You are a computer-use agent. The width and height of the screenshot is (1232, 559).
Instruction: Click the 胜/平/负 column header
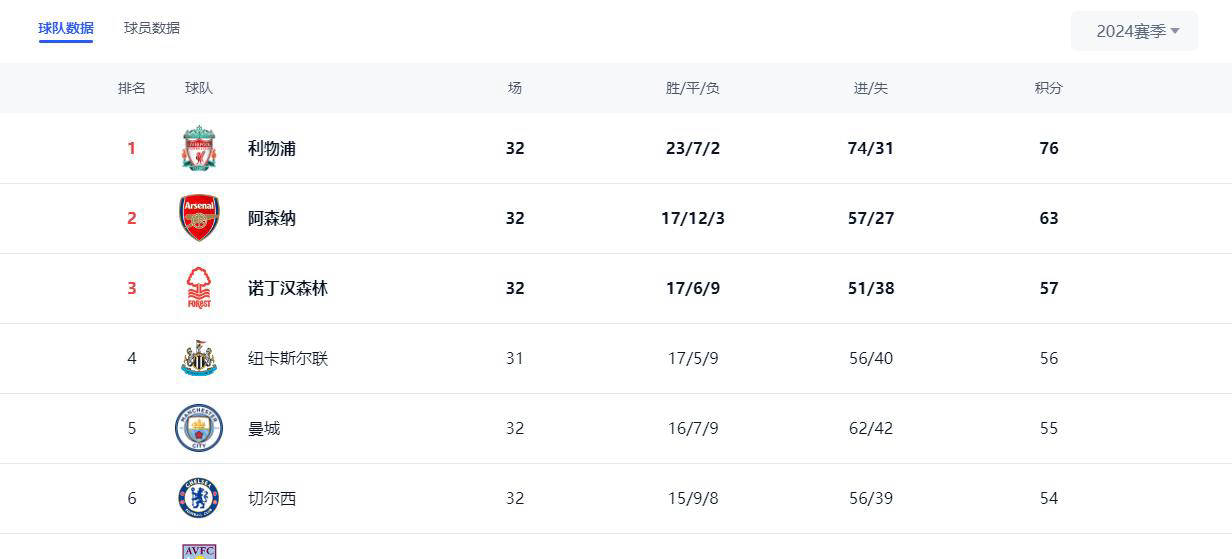[692, 88]
